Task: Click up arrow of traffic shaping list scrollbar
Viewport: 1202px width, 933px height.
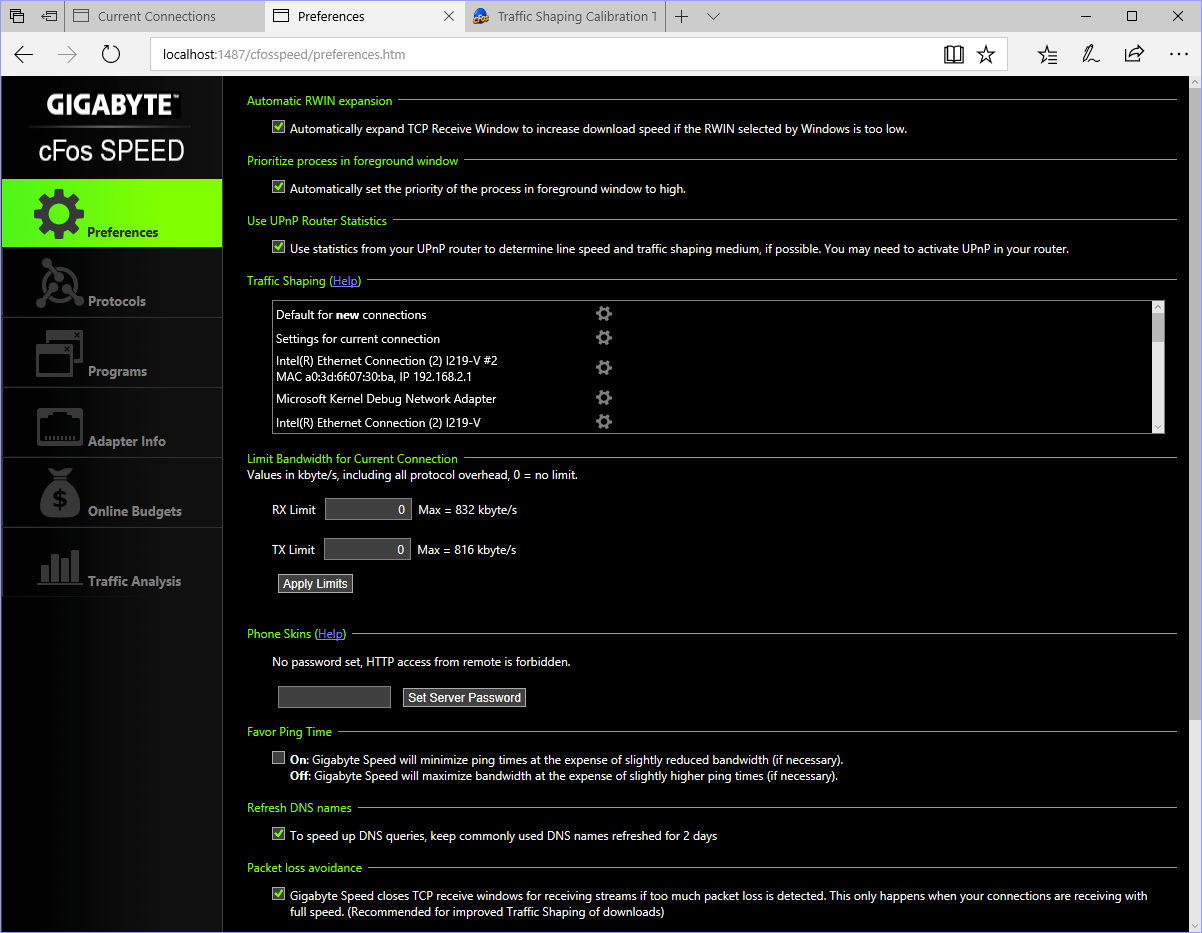Action: coord(1158,308)
